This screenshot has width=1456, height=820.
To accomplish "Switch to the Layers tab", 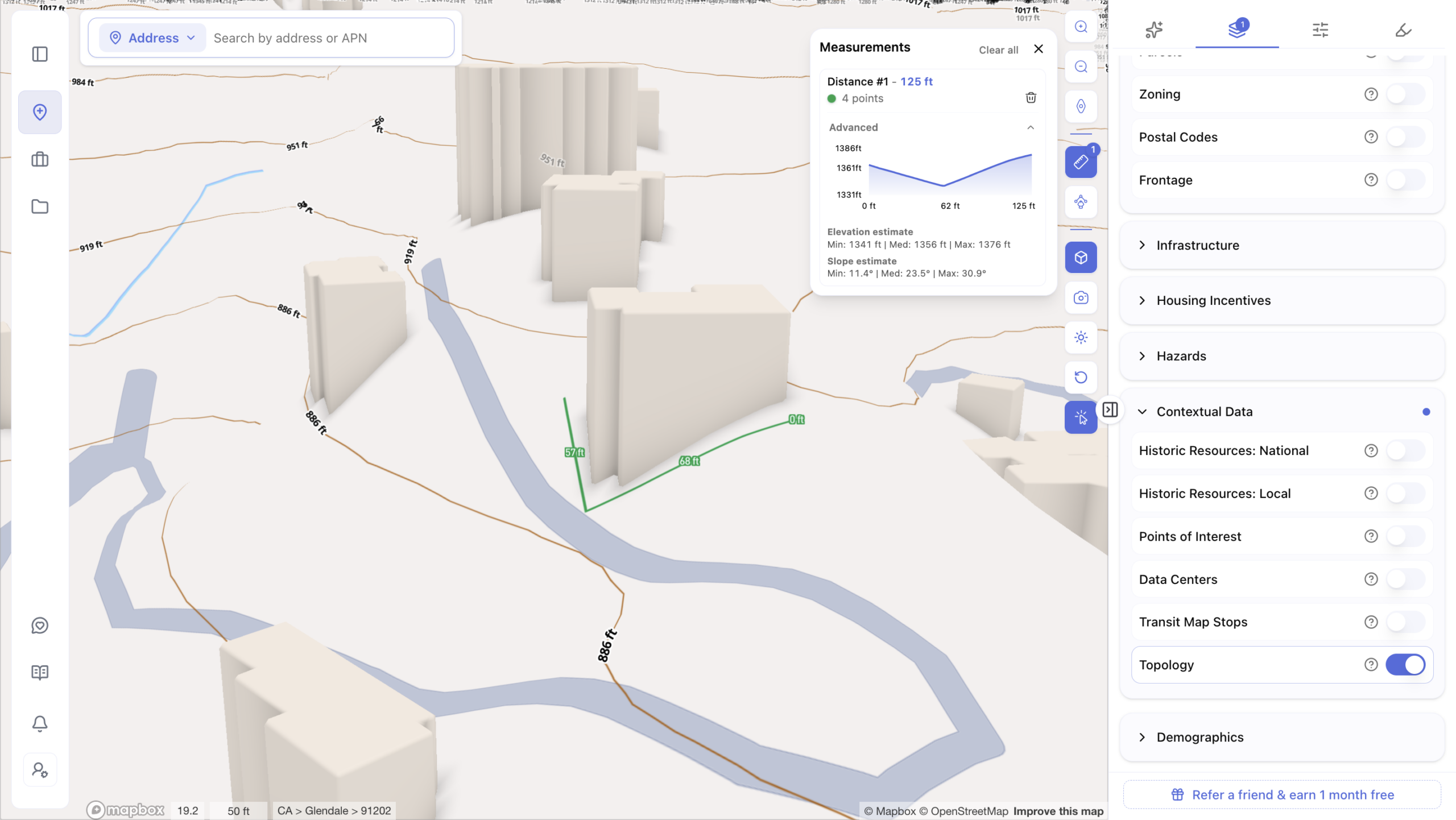I will (1237, 30).
